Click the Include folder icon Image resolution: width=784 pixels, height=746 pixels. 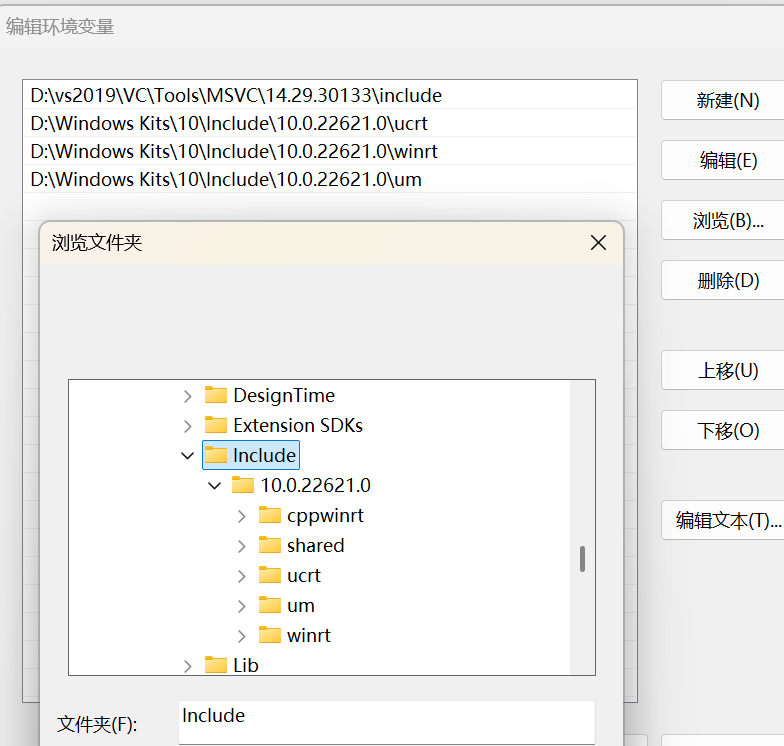pos(216,454)
